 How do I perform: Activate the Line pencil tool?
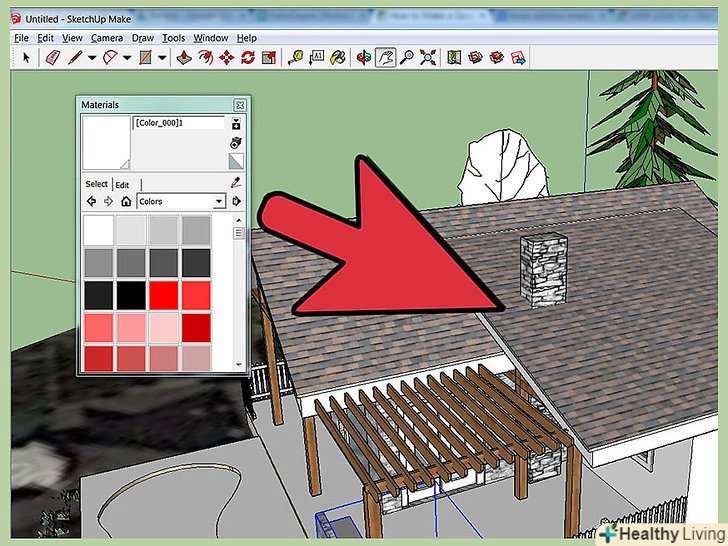point(75,58)
